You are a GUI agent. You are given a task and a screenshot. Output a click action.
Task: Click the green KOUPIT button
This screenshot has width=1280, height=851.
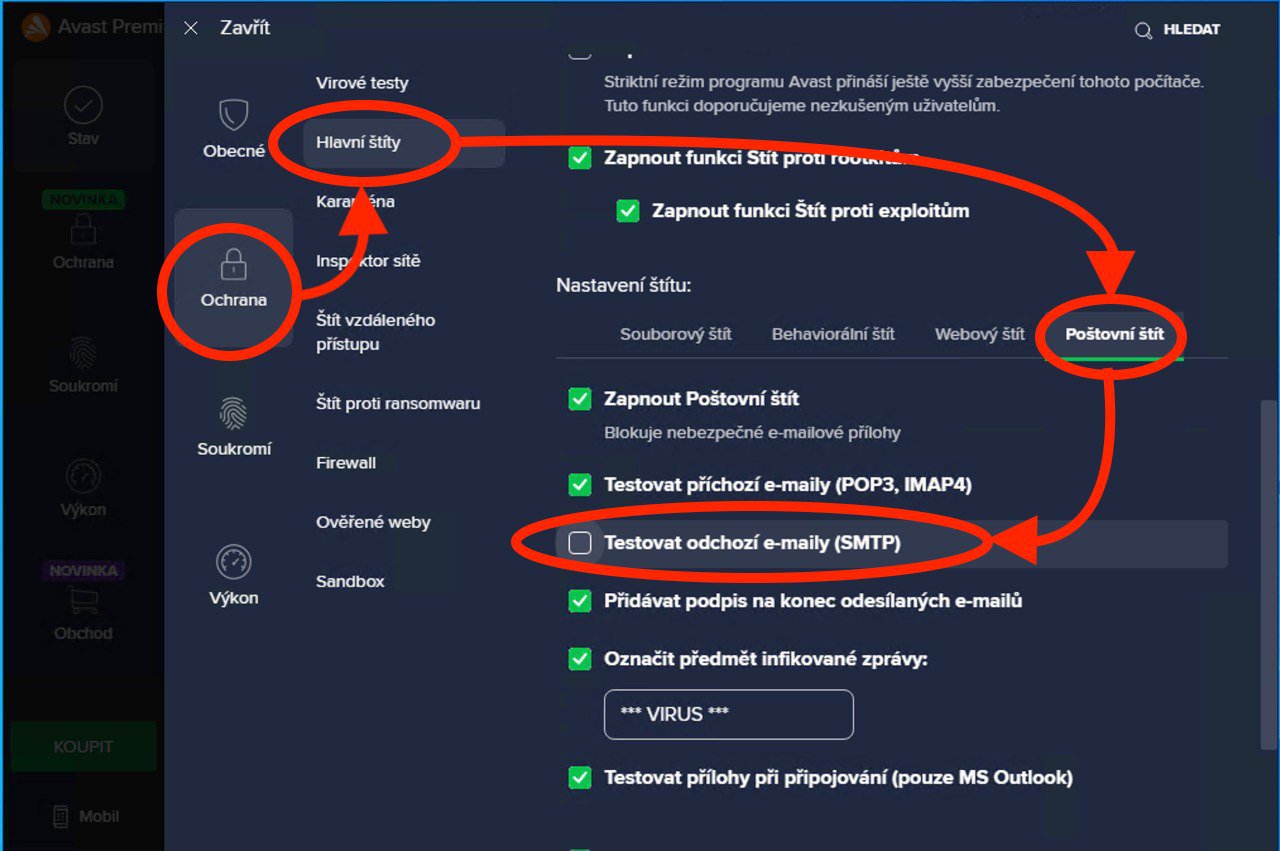[84, 747]
